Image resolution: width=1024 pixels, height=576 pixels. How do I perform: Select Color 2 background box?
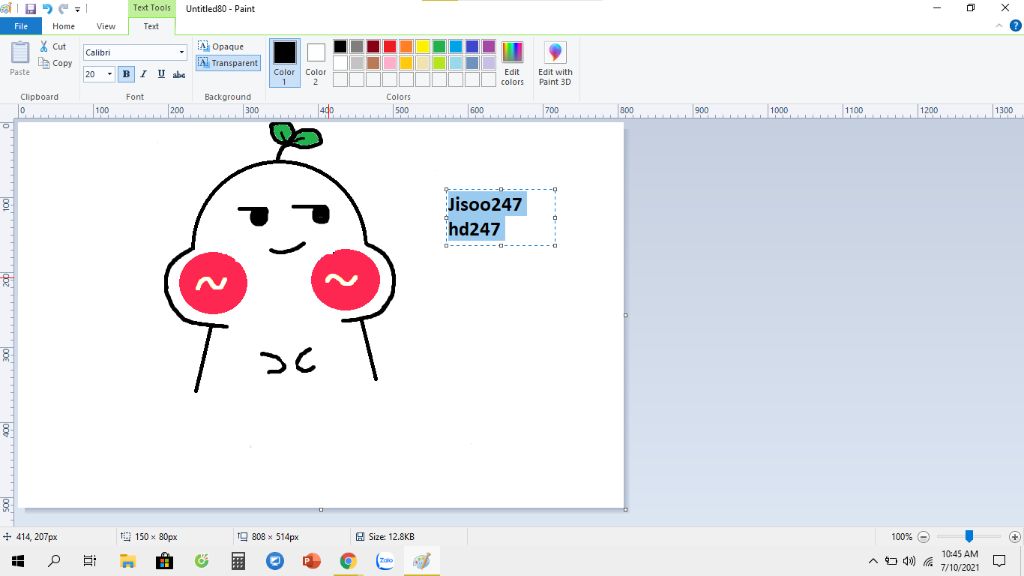tap(315, 63)
